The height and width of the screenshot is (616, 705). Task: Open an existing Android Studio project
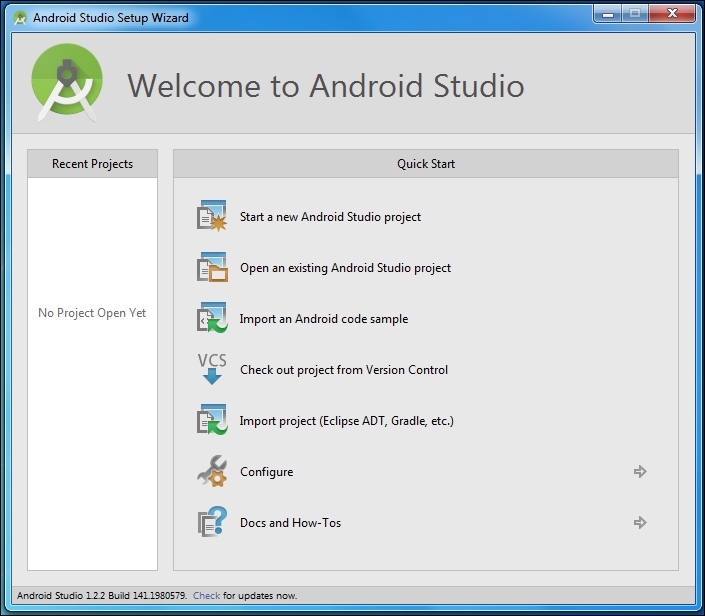coord(345,268)
